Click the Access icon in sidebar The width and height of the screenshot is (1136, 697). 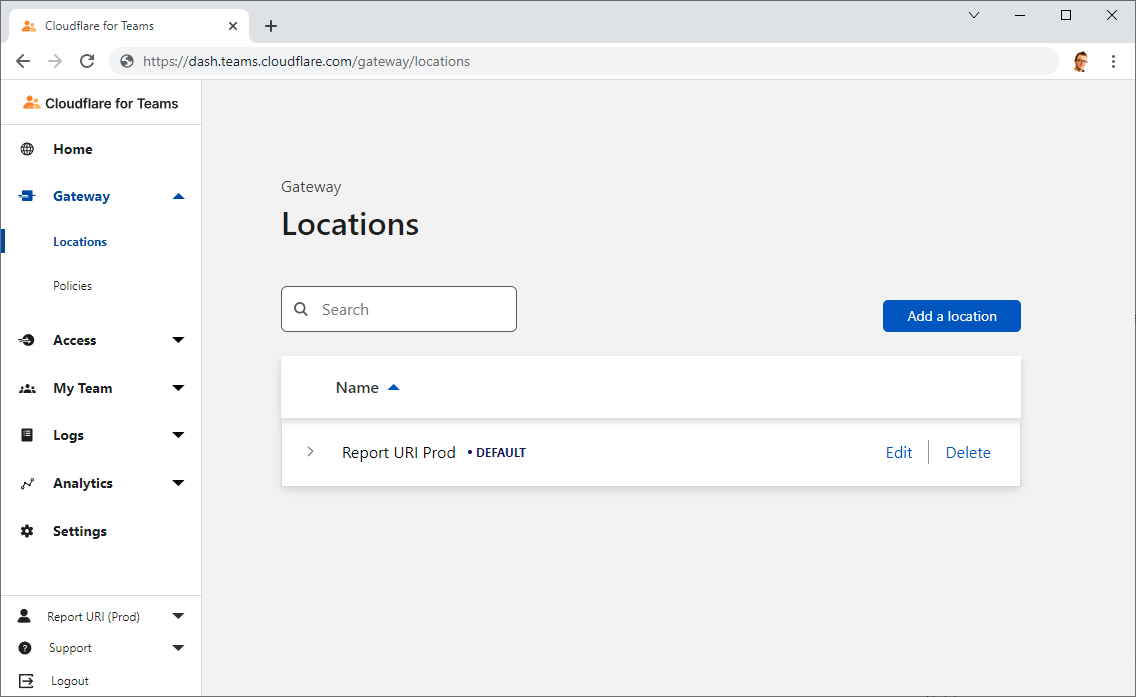tap(27, 340)
